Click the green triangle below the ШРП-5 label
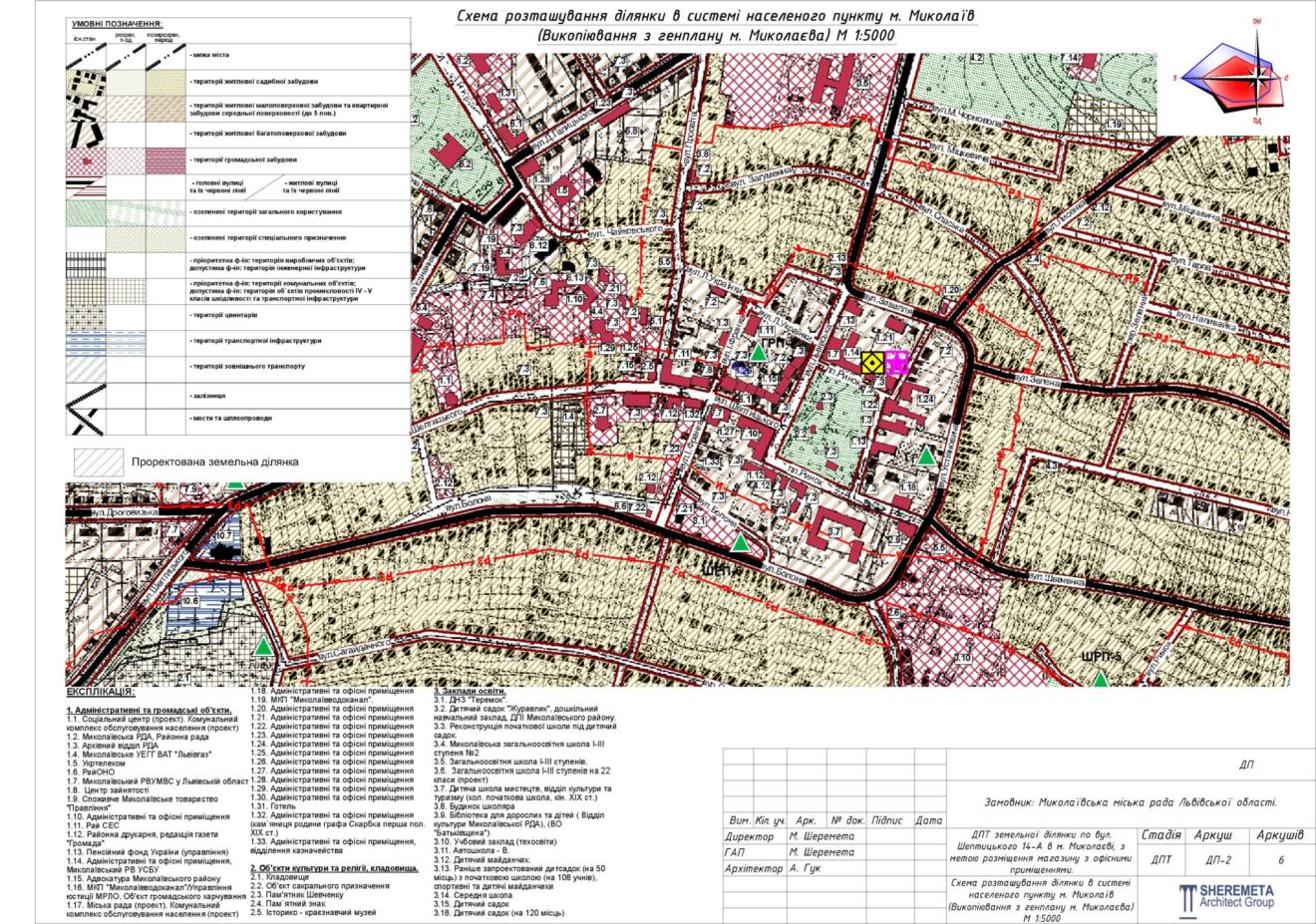 click(x=1100, y=679)
